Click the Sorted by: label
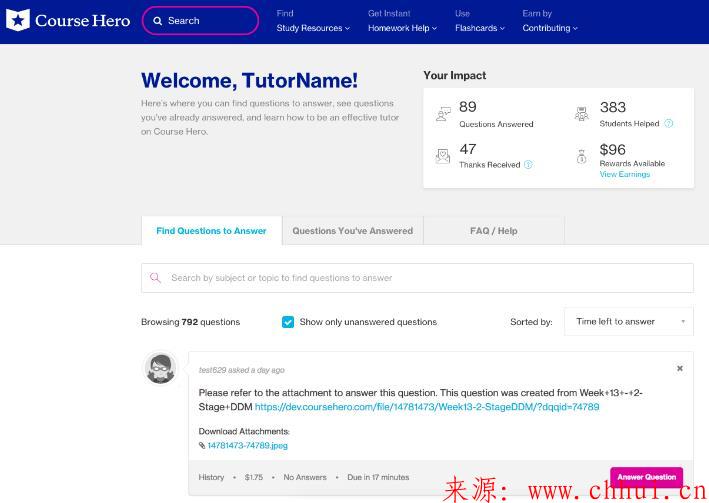Viewport: 709px width, 503px height. coord(531,322)
